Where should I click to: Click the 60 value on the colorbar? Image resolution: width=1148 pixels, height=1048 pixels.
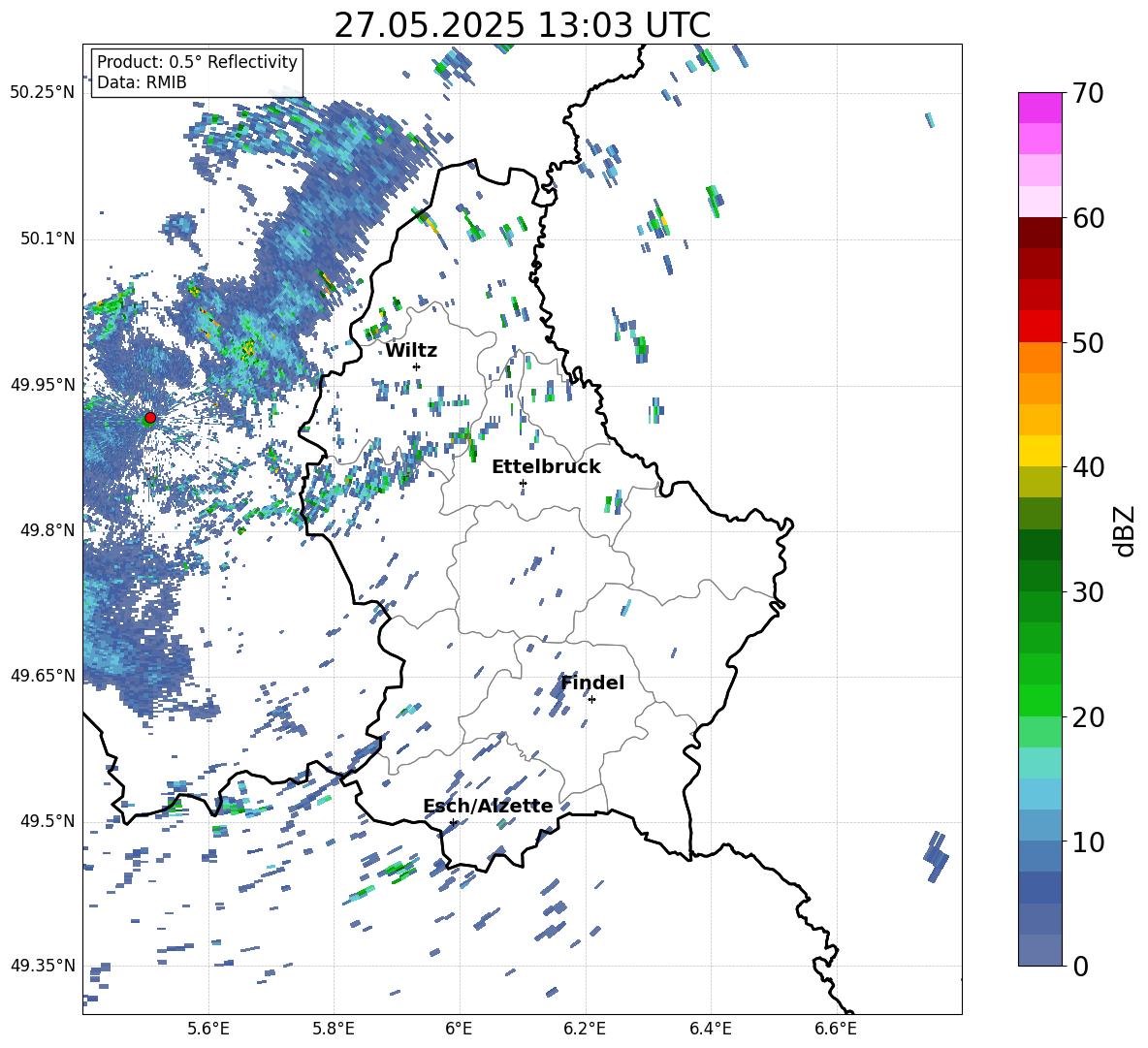point(1088,218)
